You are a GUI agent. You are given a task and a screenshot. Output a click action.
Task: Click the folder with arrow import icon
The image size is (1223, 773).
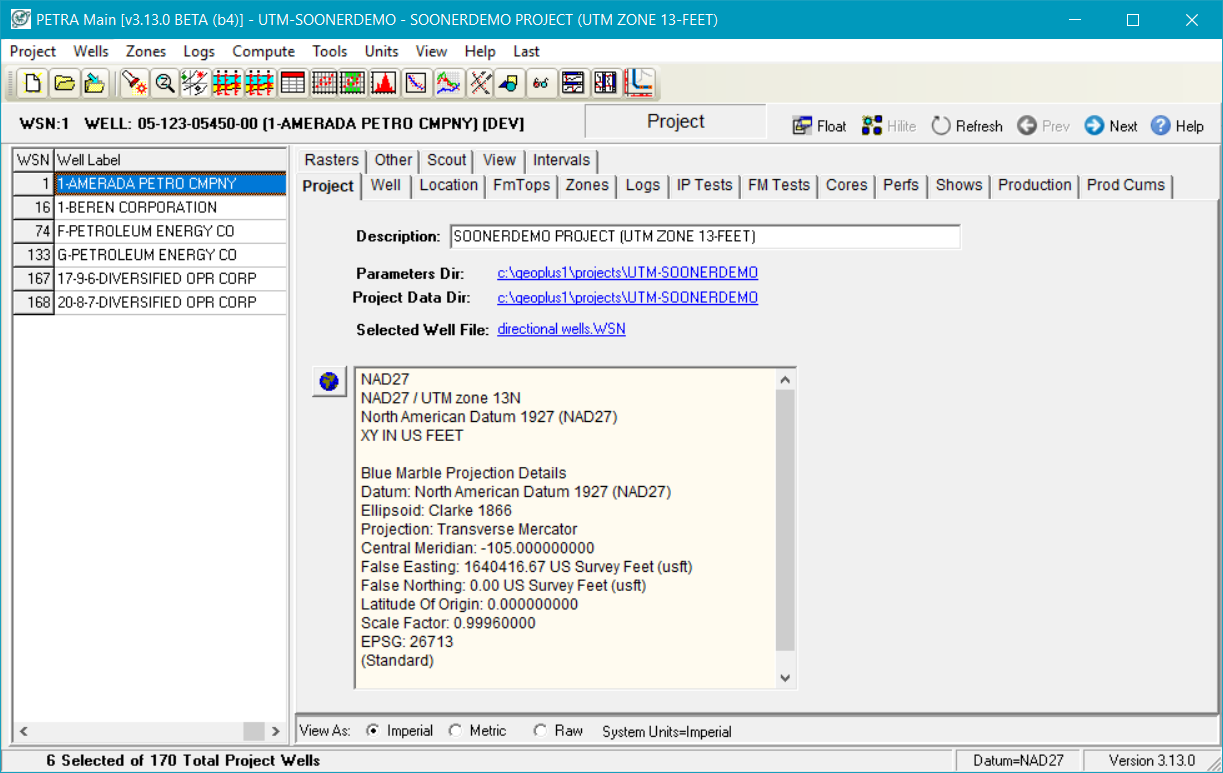click(94, 83)
